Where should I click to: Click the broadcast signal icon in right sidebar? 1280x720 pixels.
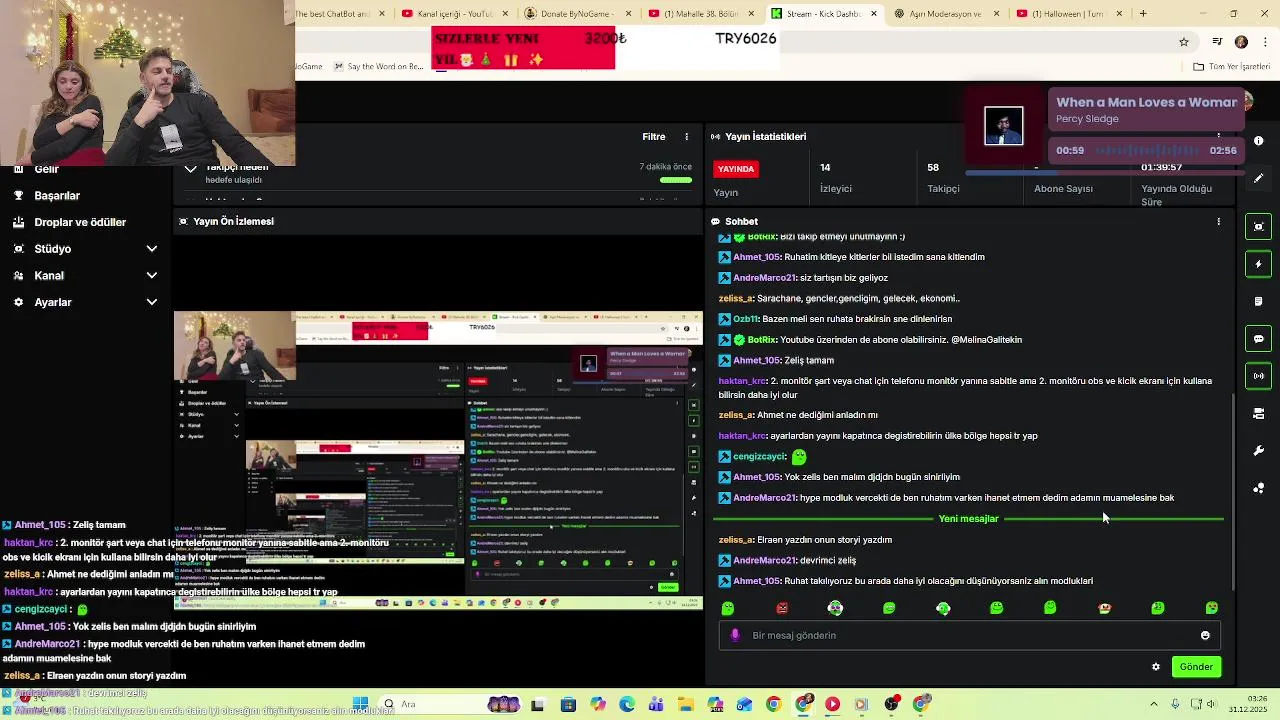click(1258, 376)
